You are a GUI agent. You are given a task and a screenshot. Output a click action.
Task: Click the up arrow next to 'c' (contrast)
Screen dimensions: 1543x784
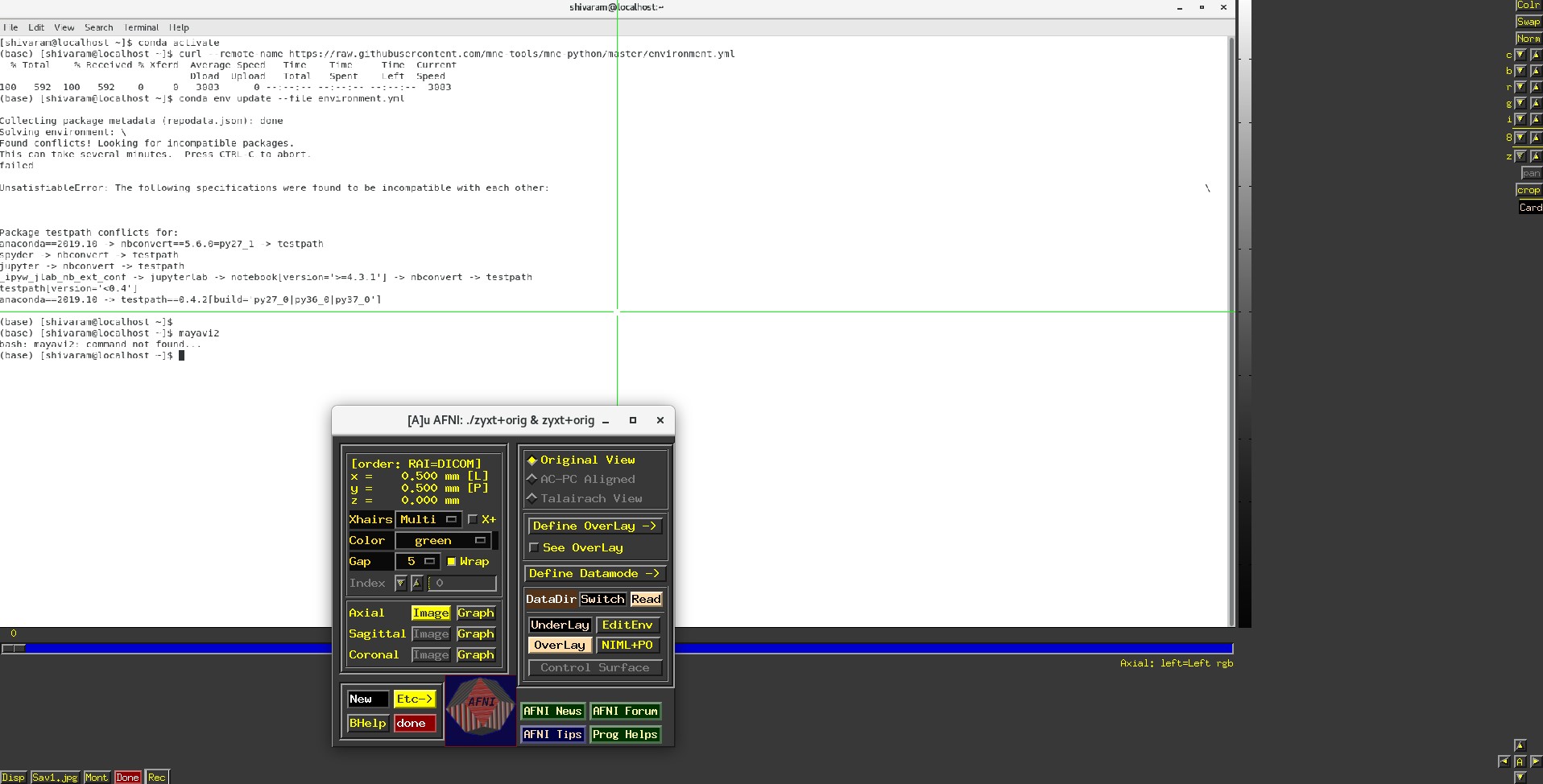(x=1536, y=55)
